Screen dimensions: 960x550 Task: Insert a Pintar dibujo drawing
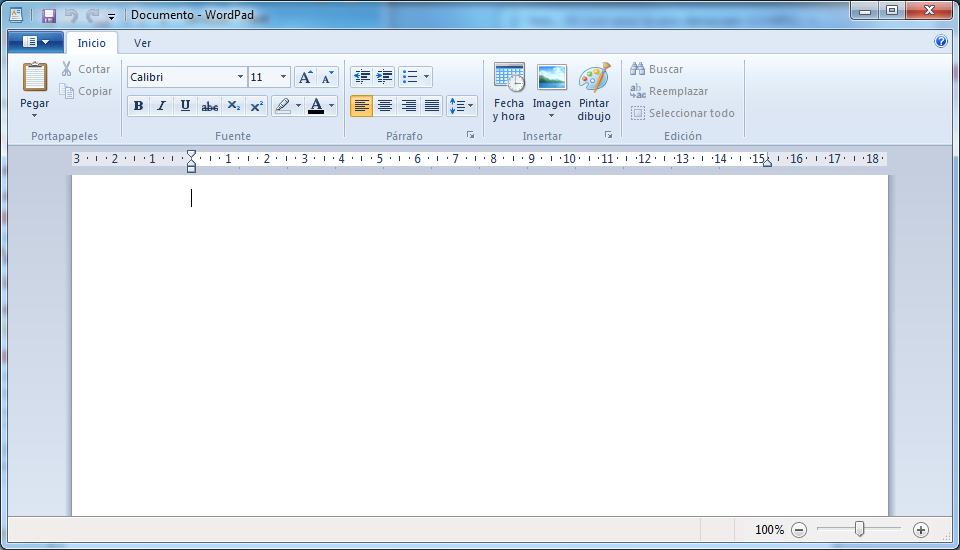point(594,92)
